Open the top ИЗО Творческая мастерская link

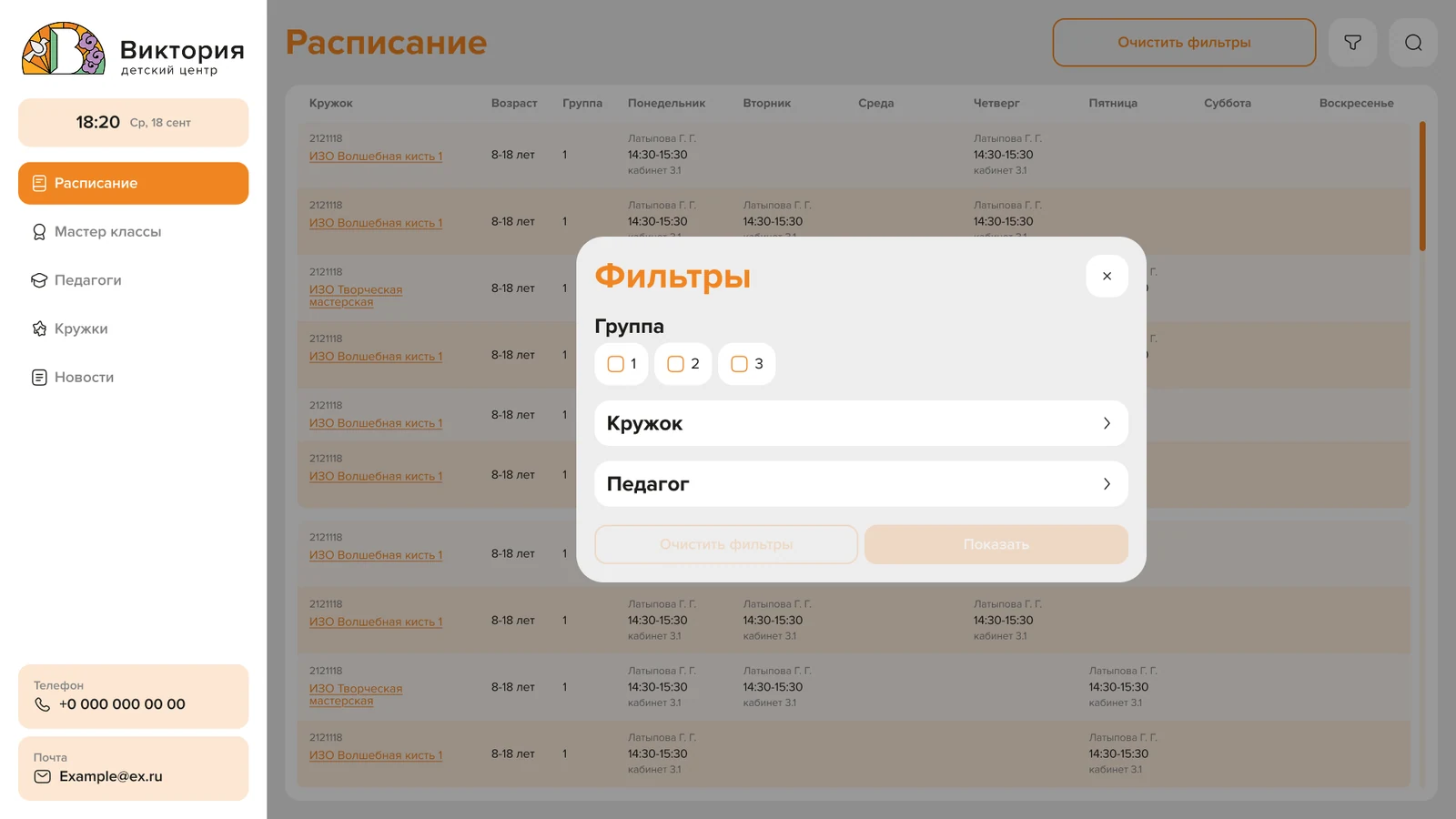point(356,296)
